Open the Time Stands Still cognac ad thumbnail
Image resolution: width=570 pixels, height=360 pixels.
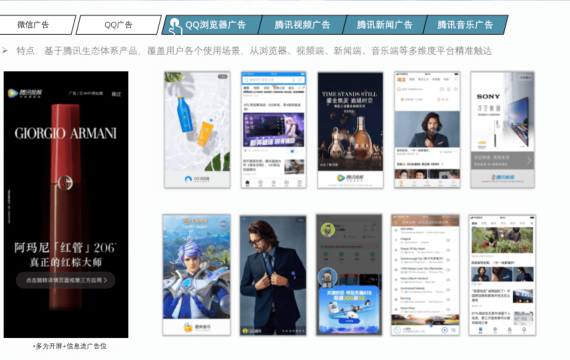click(350, 130)
